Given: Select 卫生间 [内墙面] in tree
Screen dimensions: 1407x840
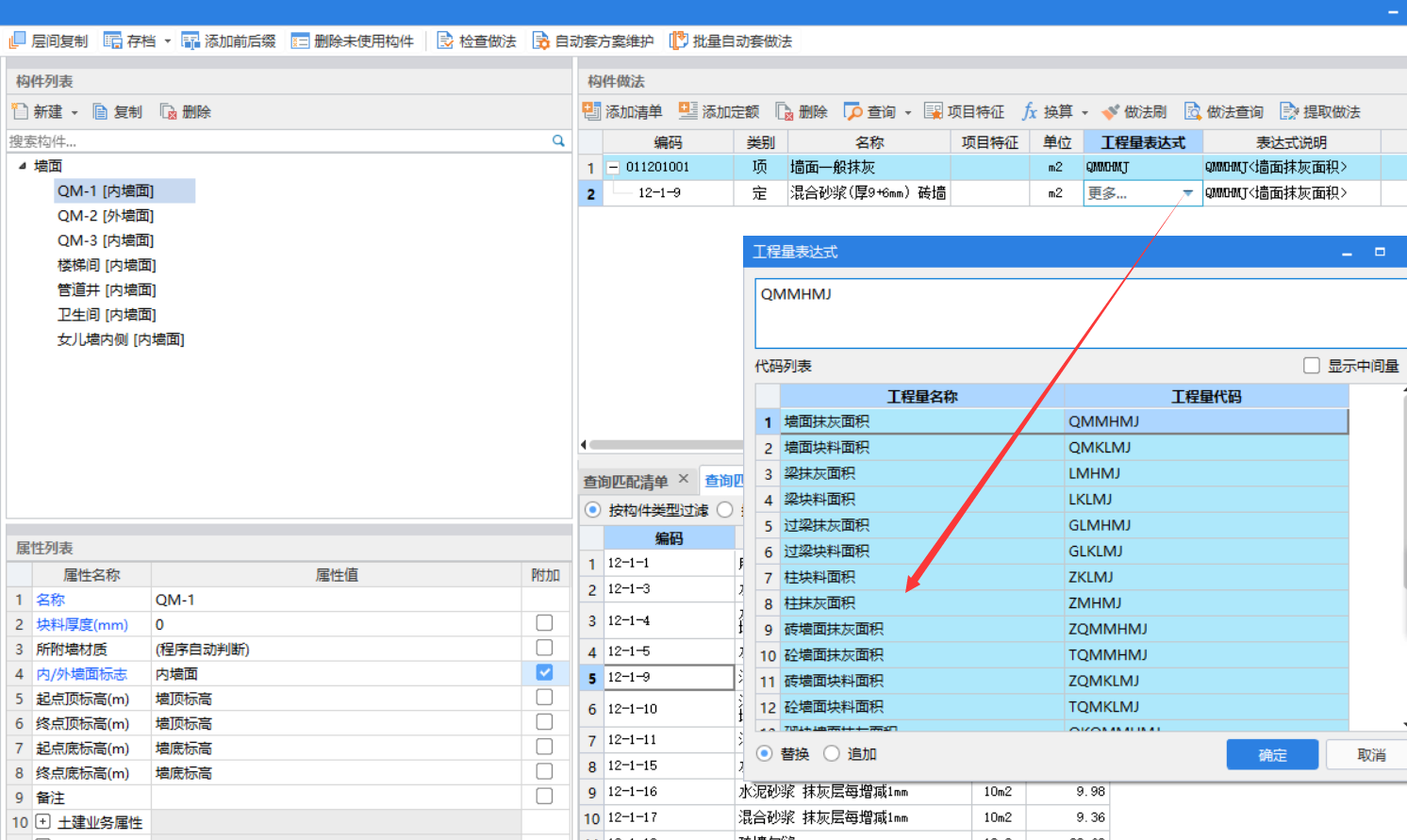Looking at the screenshot, I should point(107,314).
